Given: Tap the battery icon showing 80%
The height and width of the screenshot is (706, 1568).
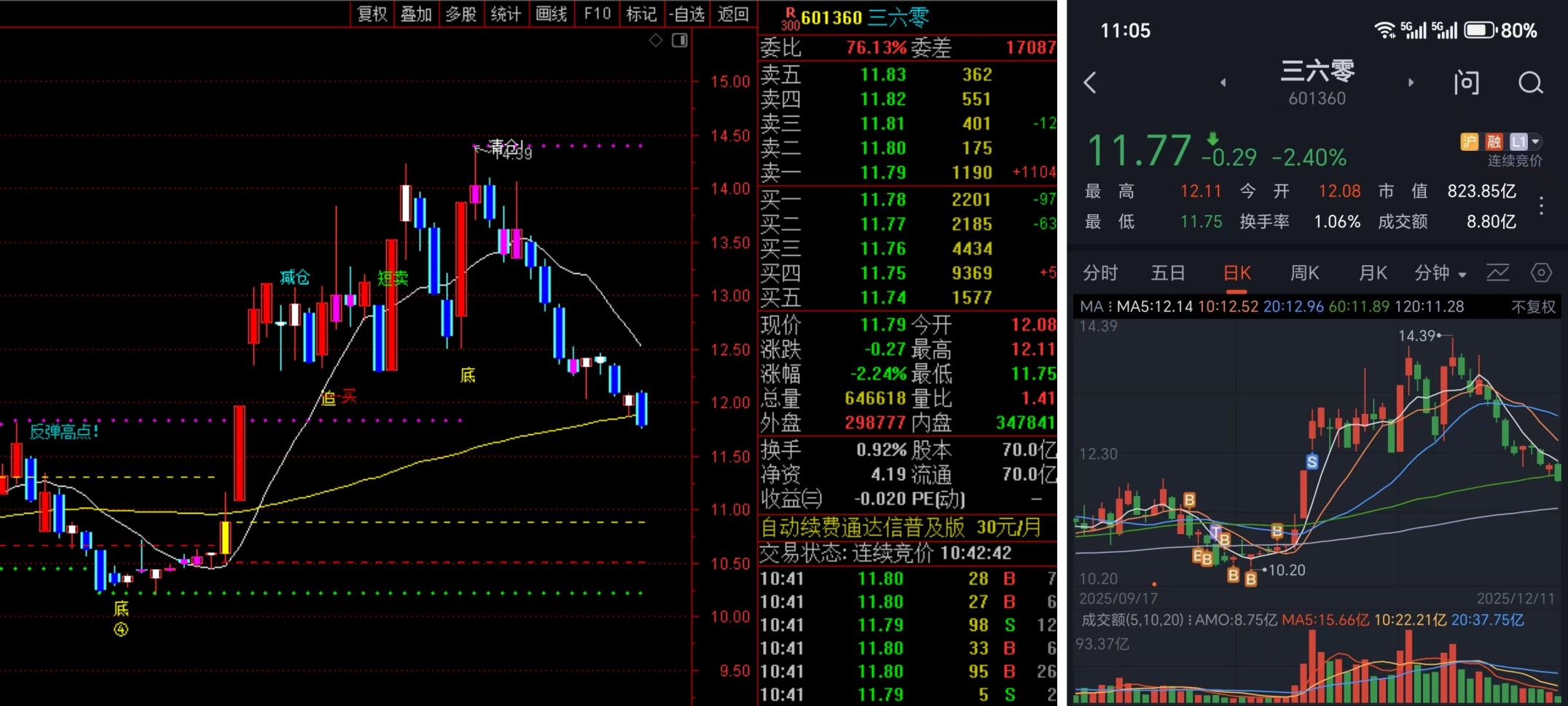Looking at the screenshot, I should (x=1481, y=30).
